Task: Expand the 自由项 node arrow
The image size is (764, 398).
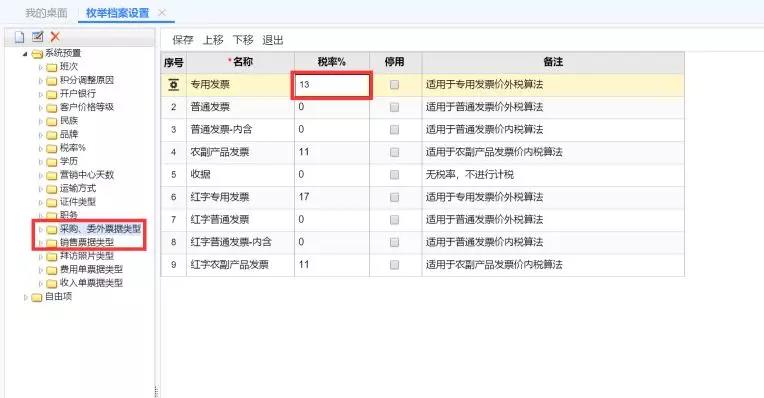Action: 26,297
